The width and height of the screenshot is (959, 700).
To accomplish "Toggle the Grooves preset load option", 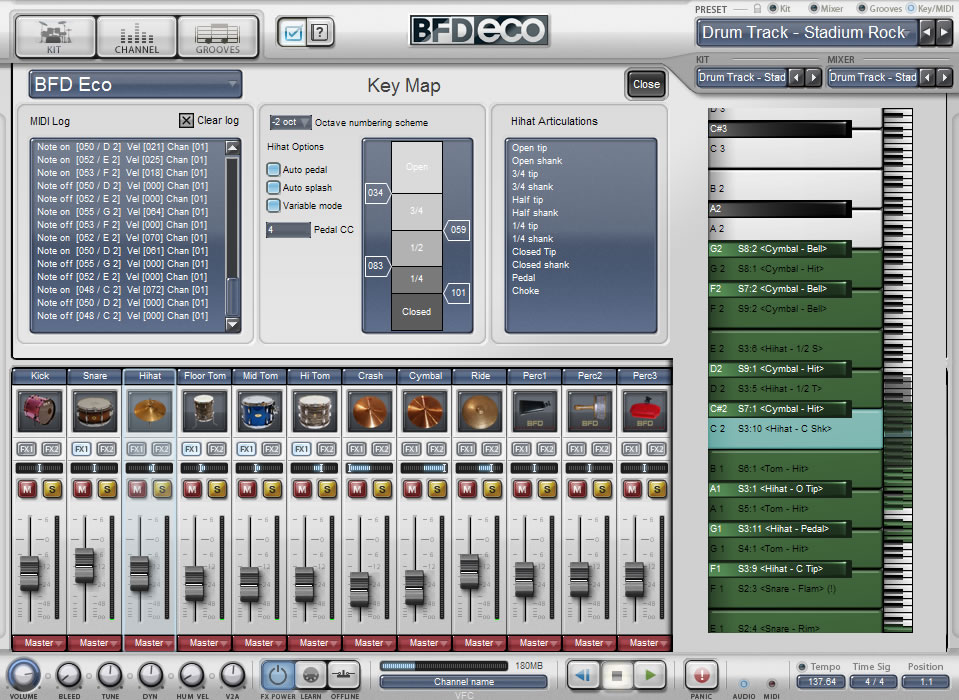I will pos(862,8).
